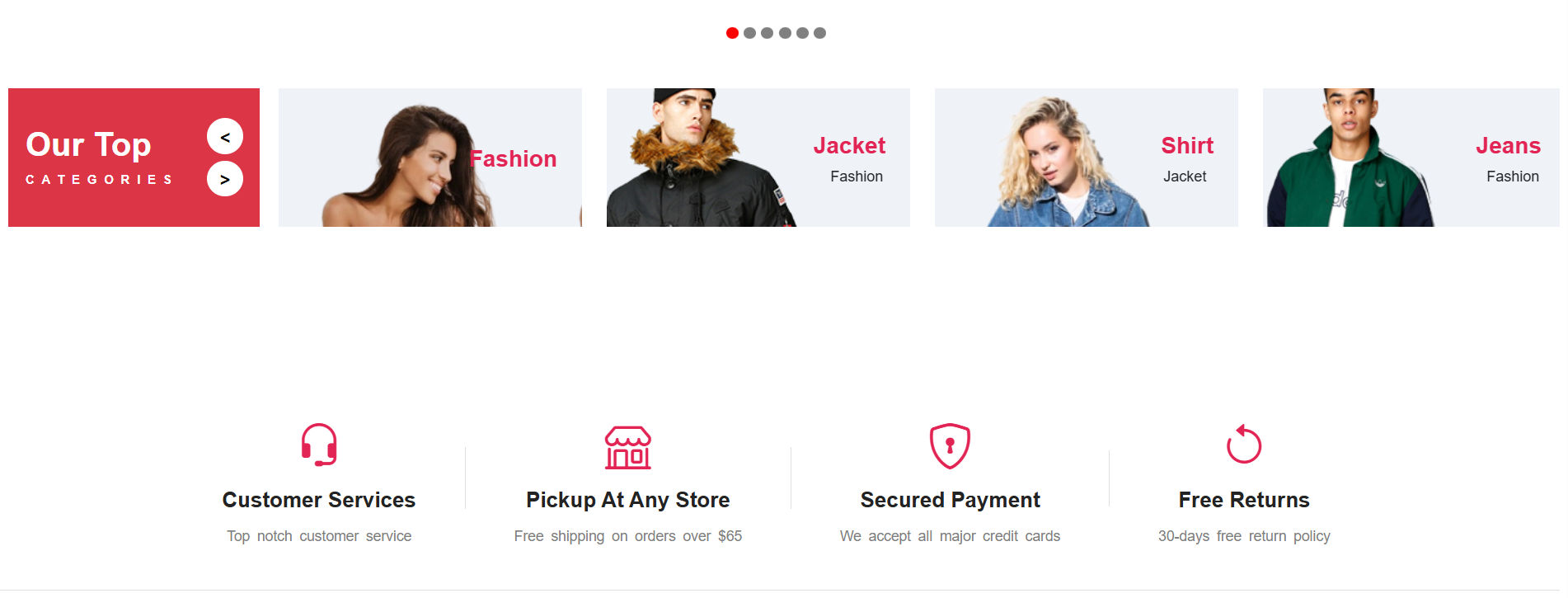This screenshot has width=1568, height=598.
Task: Click the man in fur-hood jacket photo
Action: [701, 158]
